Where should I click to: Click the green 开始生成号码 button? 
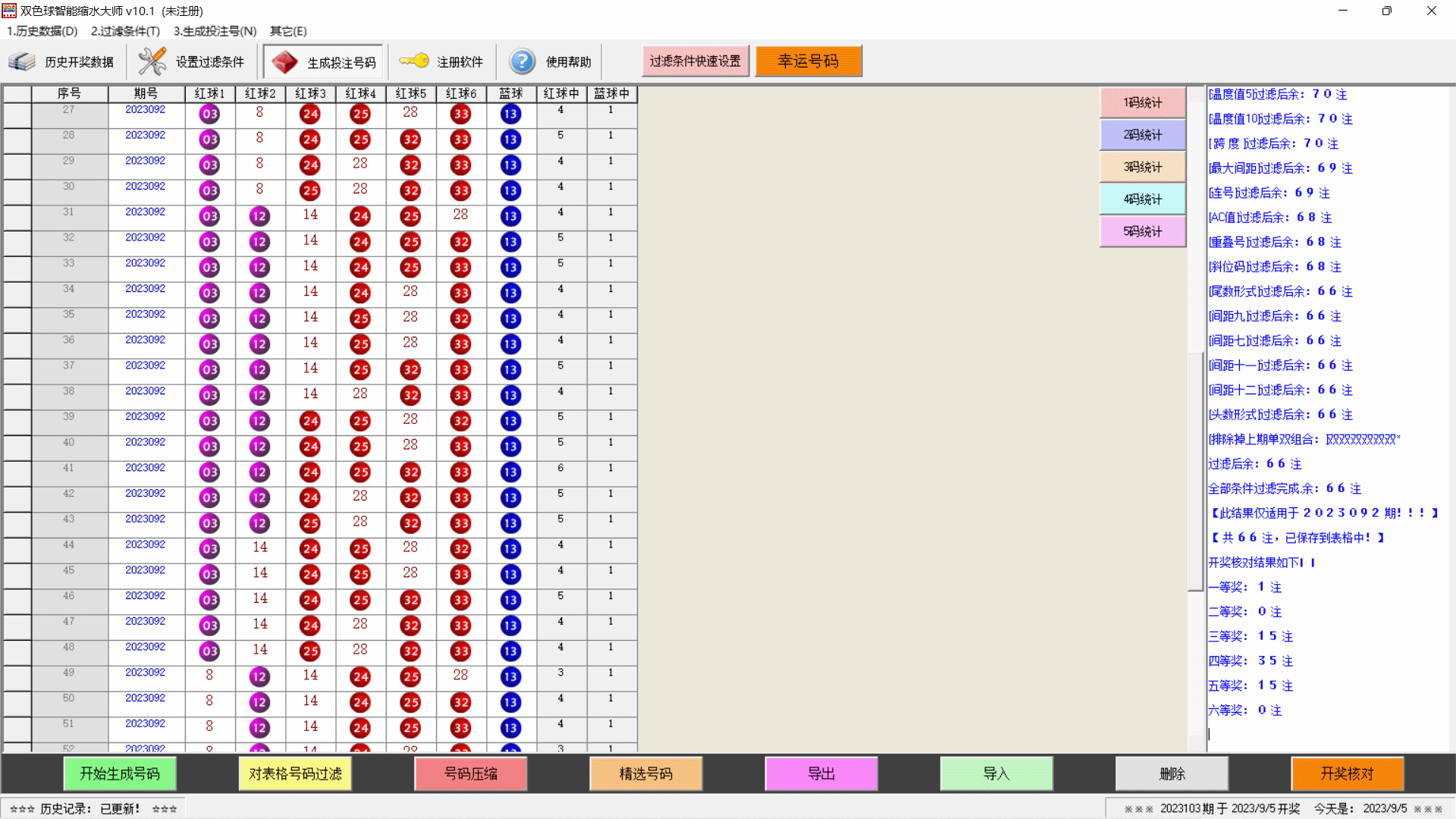coord(120,773)
